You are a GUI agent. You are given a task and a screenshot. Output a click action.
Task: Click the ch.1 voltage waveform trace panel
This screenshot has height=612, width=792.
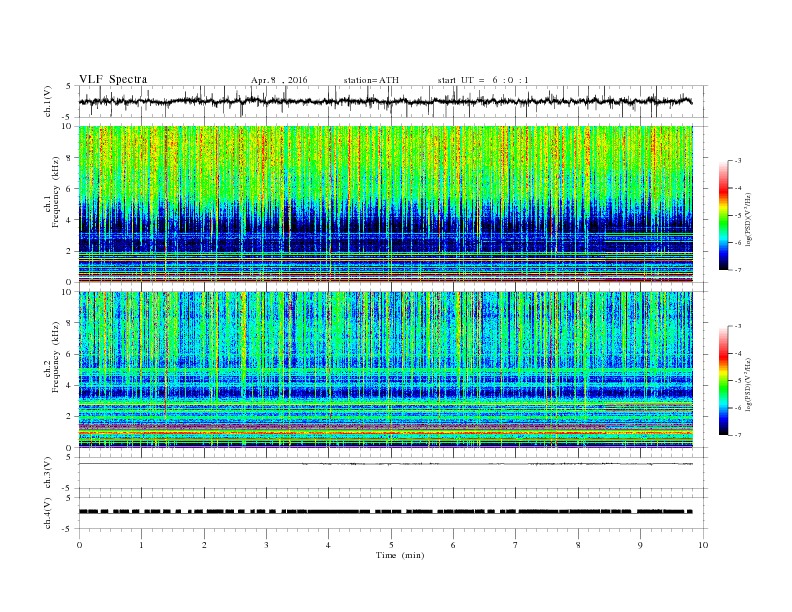tap(392, 101)
